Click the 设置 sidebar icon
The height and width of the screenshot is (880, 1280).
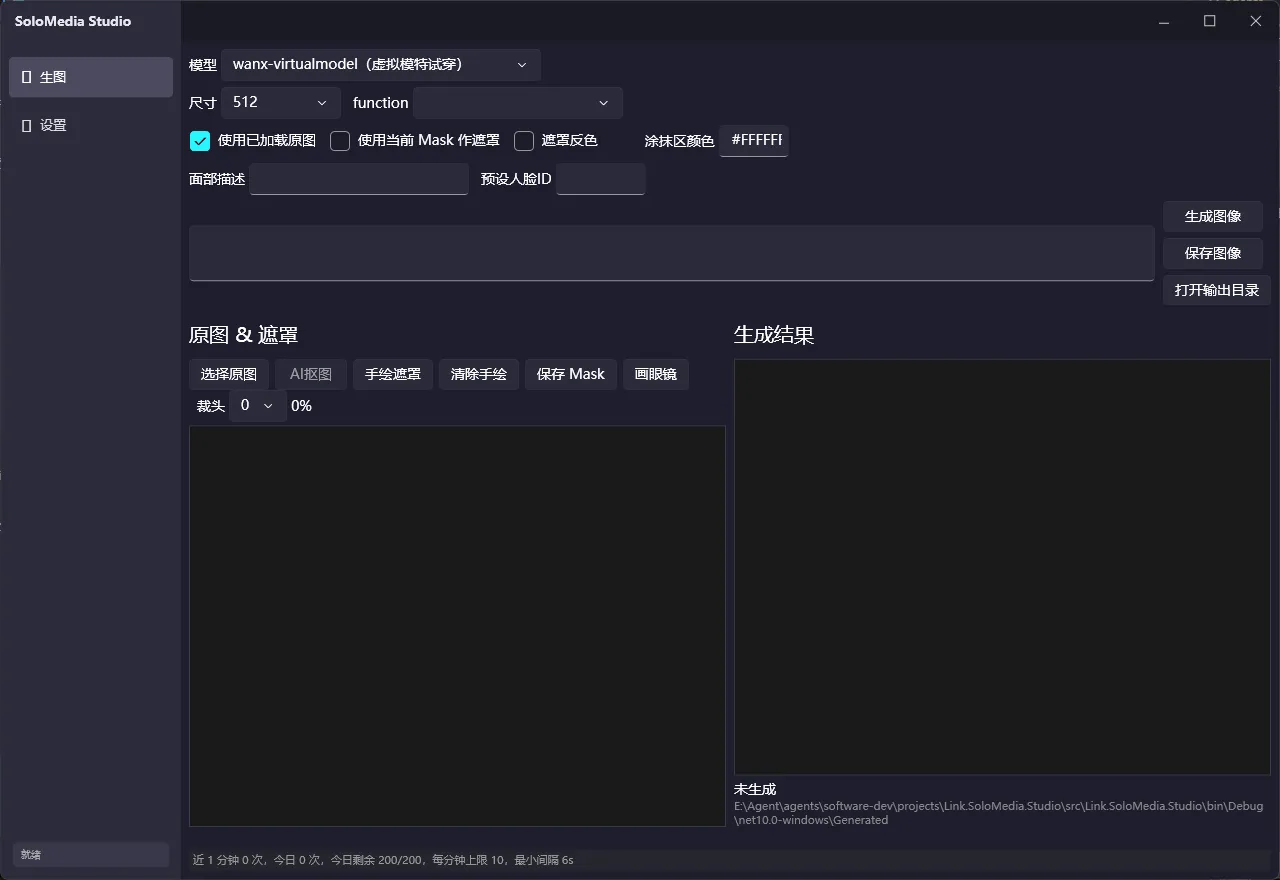(x=26, y=125)
